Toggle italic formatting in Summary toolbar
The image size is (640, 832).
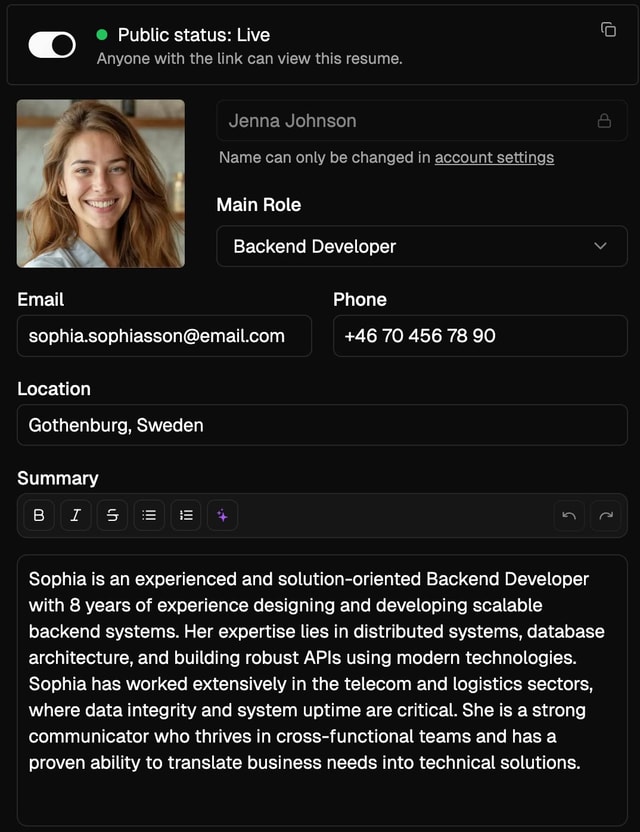[x=76, y=515]
